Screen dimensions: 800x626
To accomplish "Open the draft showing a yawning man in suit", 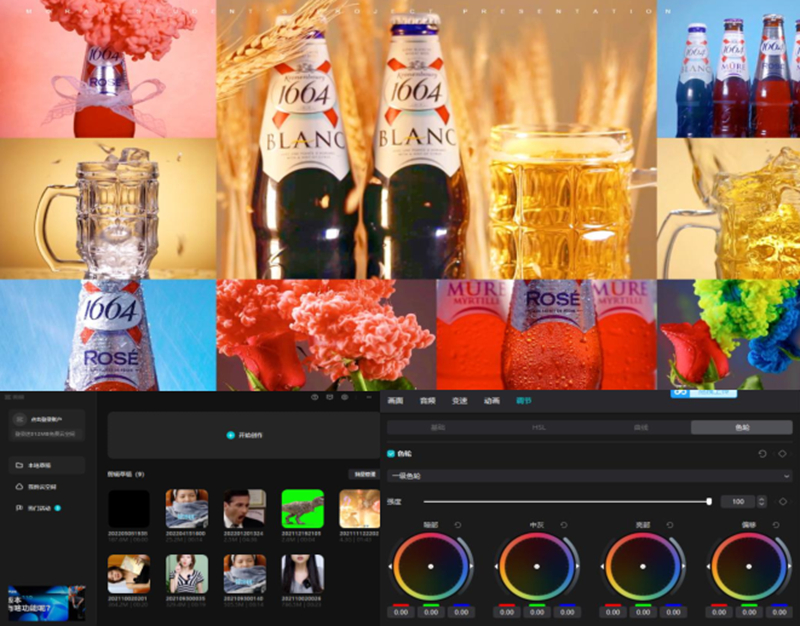I will point(245,509).
